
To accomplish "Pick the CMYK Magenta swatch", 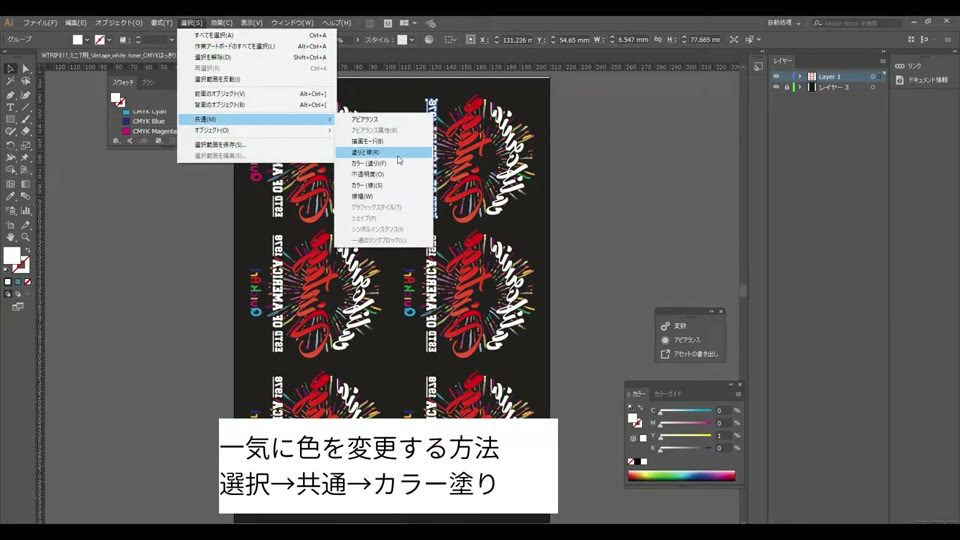I will [x=148, y=131].
